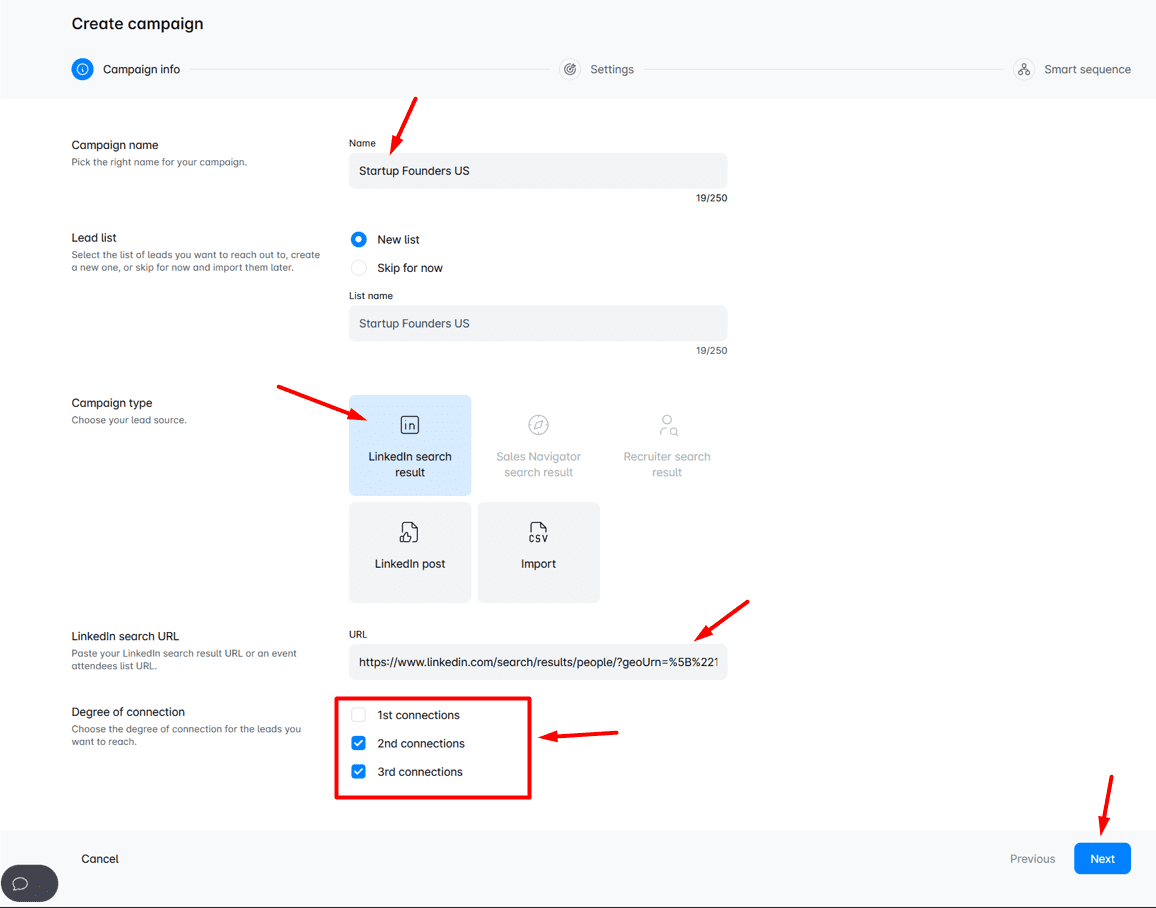Click the LinkedIn search URL heading
The width and height of the screenshot is (1156, 908).
click(125, 636)
